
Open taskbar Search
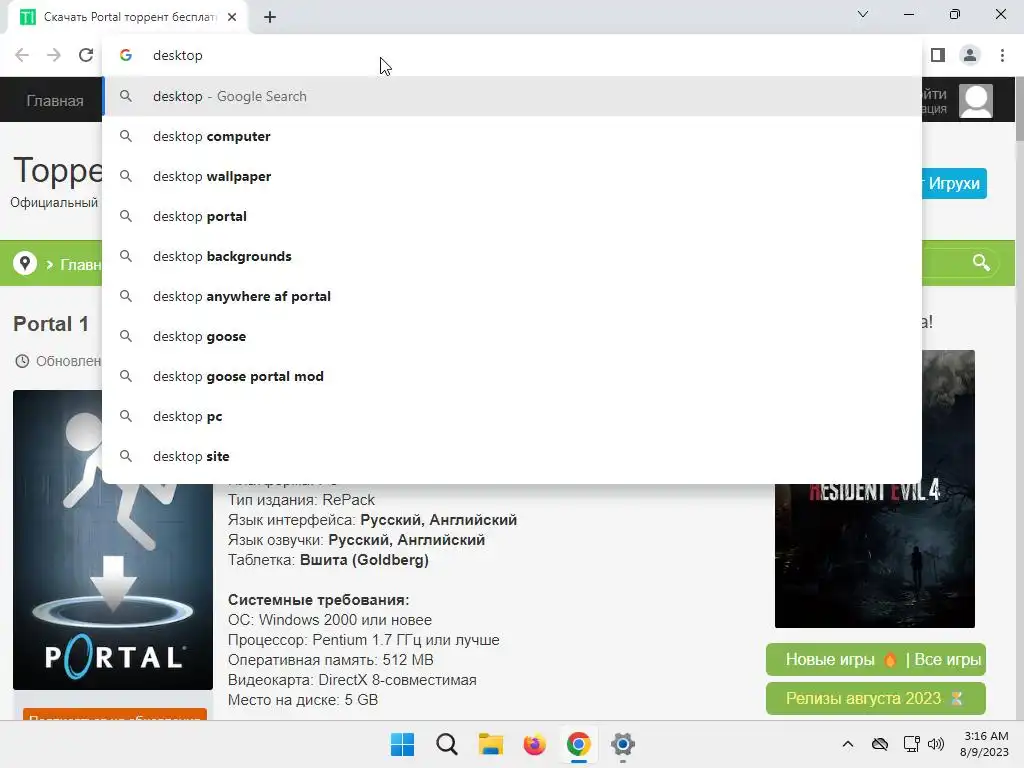pos(447,744)
